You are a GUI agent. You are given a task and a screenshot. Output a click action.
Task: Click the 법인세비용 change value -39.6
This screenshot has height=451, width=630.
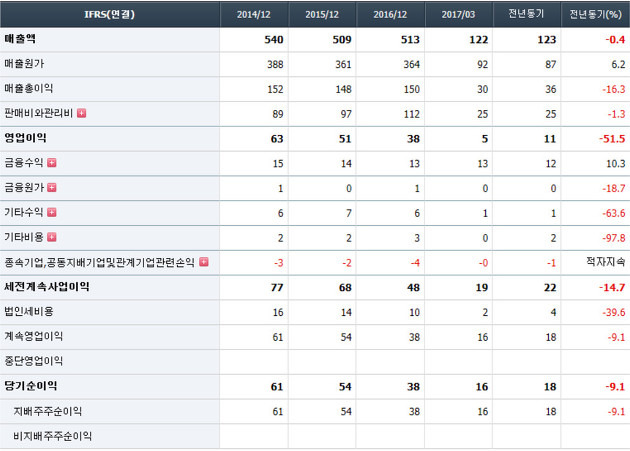point(614,313)
